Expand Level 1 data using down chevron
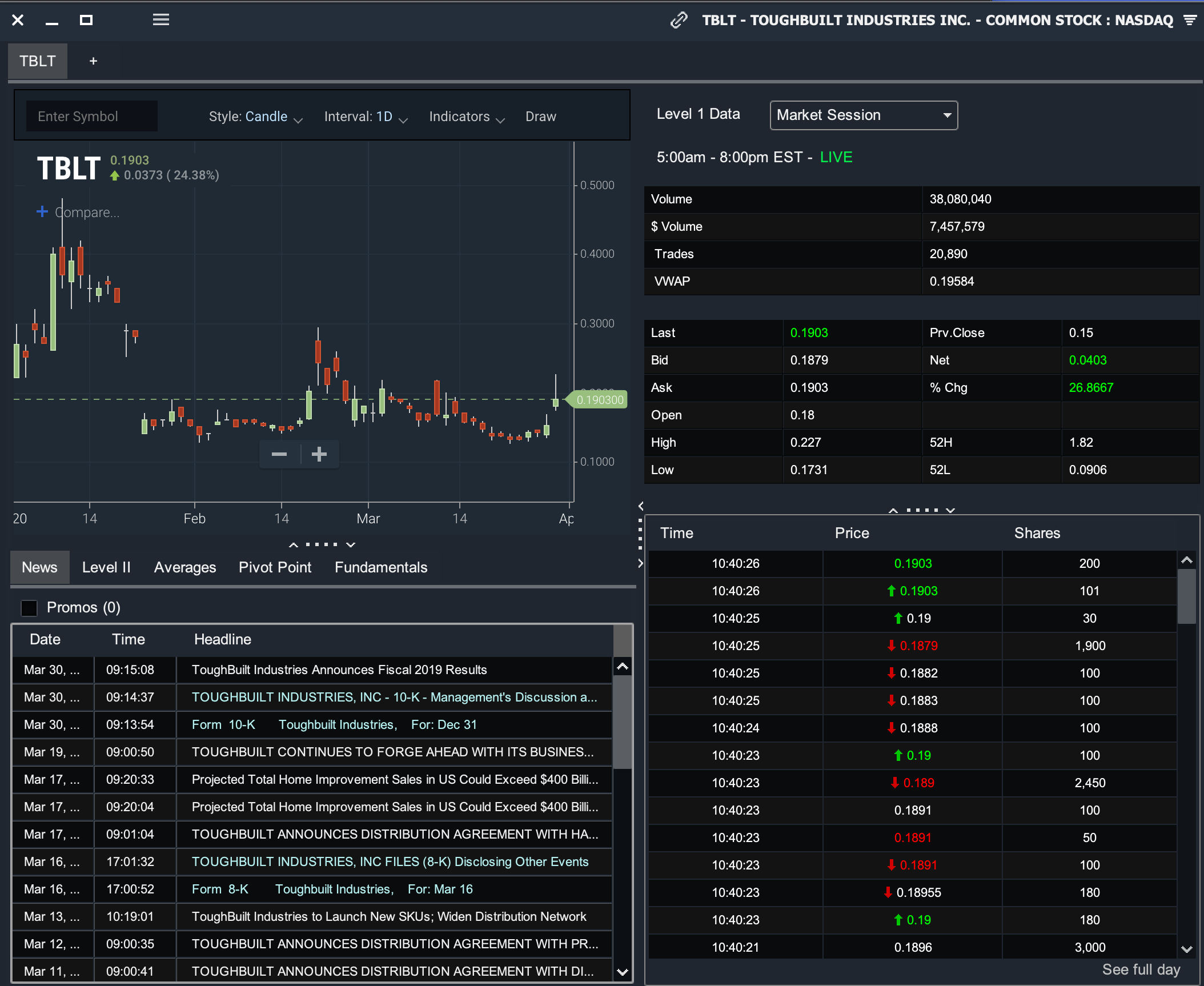Viewport: 1204px width, 986px height. tap(950, 510)
